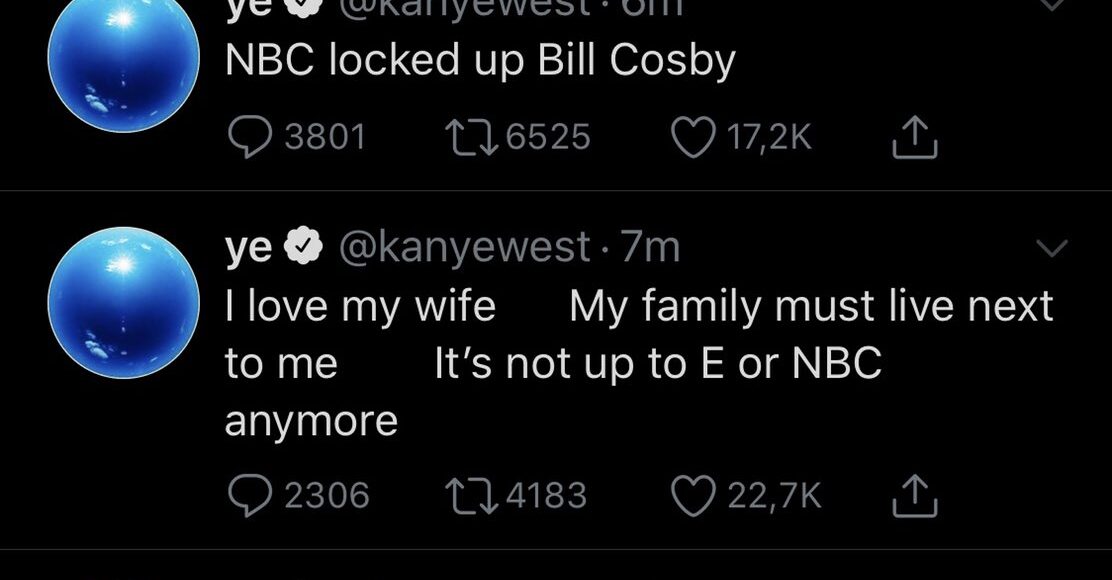Reply to the Bill Cosby tweet
Image resolution: width=1112 pixels, height=580 pixels.
(247, 137)
